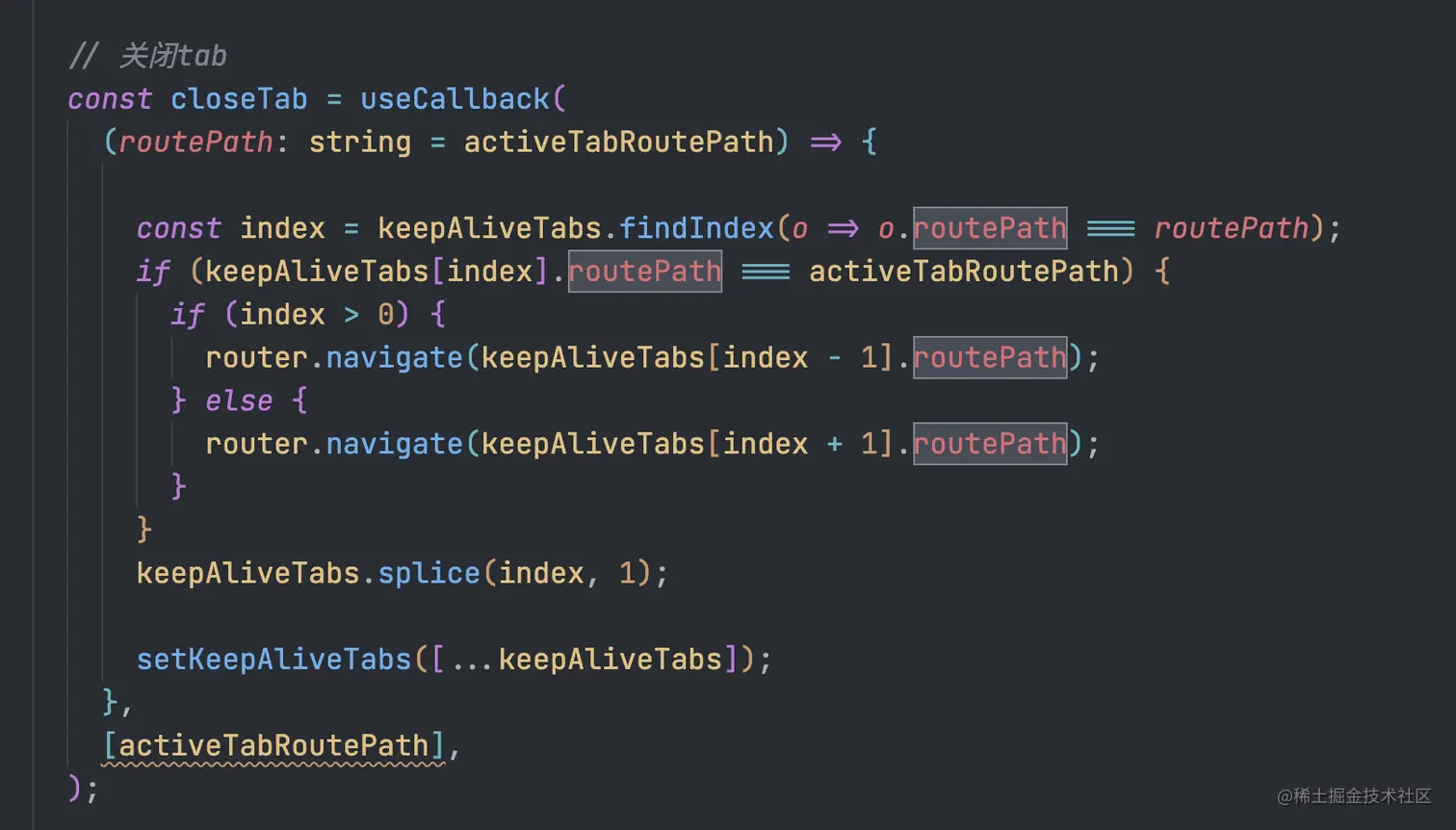The width and height of the screenshot is (1456, 830).
Task: Click highlighted routePath after keepAliveTabs[index]
Action: coord(644,272)
